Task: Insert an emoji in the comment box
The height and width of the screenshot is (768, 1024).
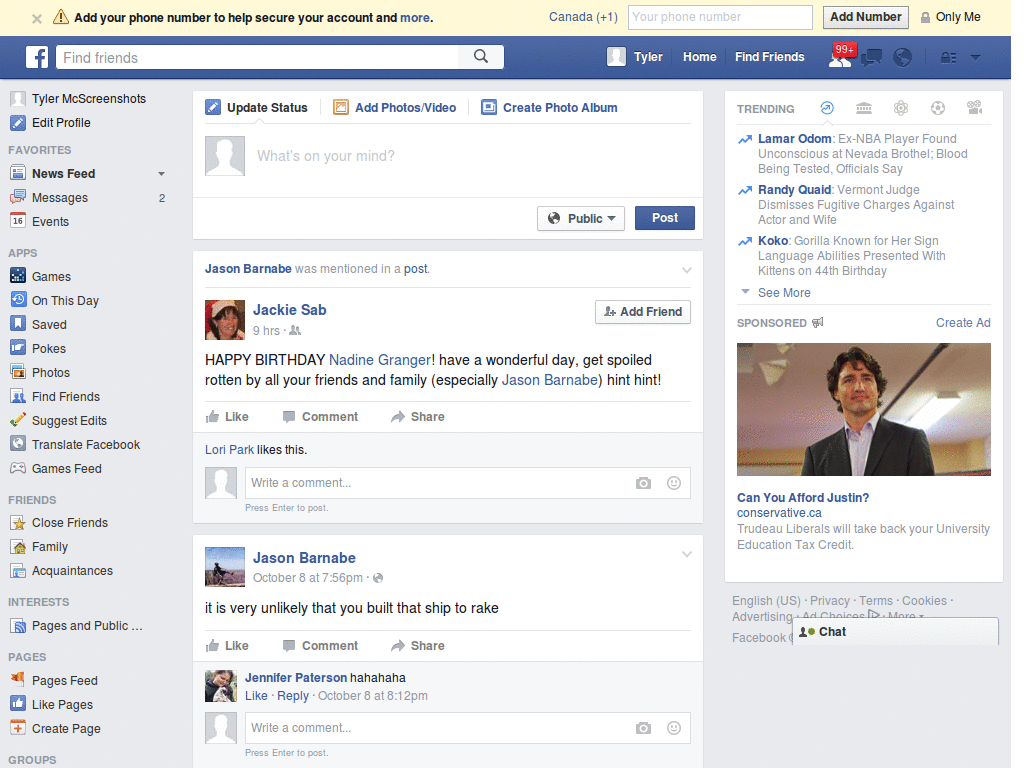Action: click(673, 483)
